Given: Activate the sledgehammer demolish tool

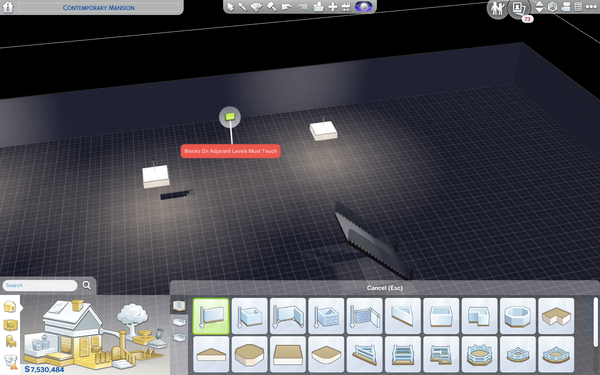Looking at the screenshot, I should [x=271, y=7].
